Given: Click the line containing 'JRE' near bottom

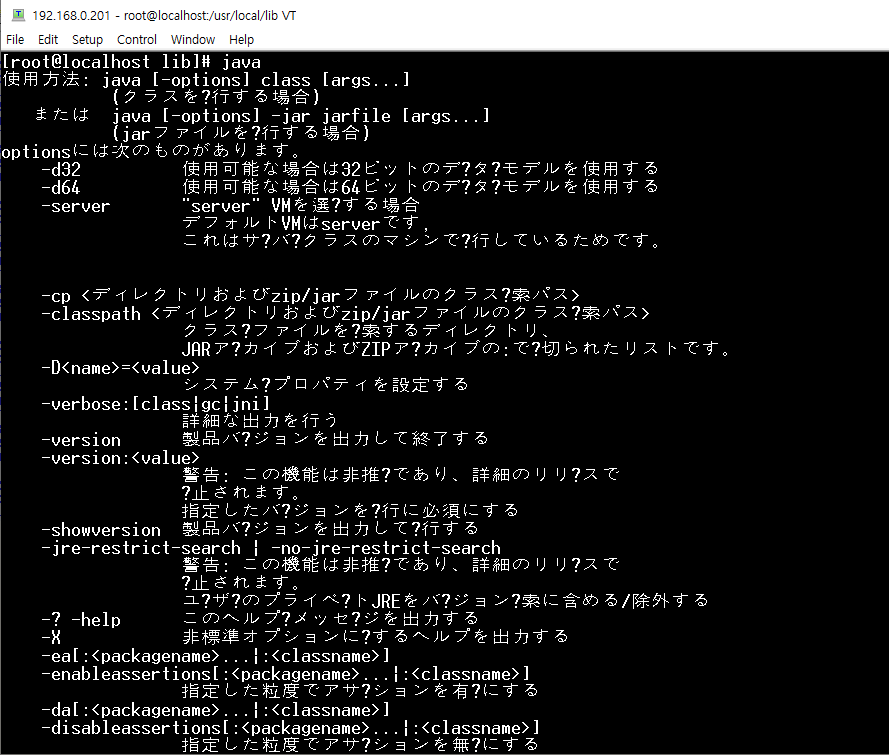Looking at the screenshot, I should pos(446,601).
